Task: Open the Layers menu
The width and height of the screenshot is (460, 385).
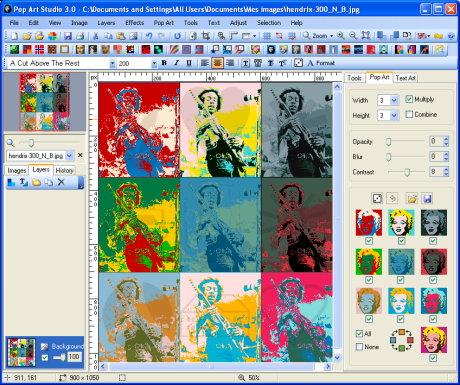Action: pos(106,23)
